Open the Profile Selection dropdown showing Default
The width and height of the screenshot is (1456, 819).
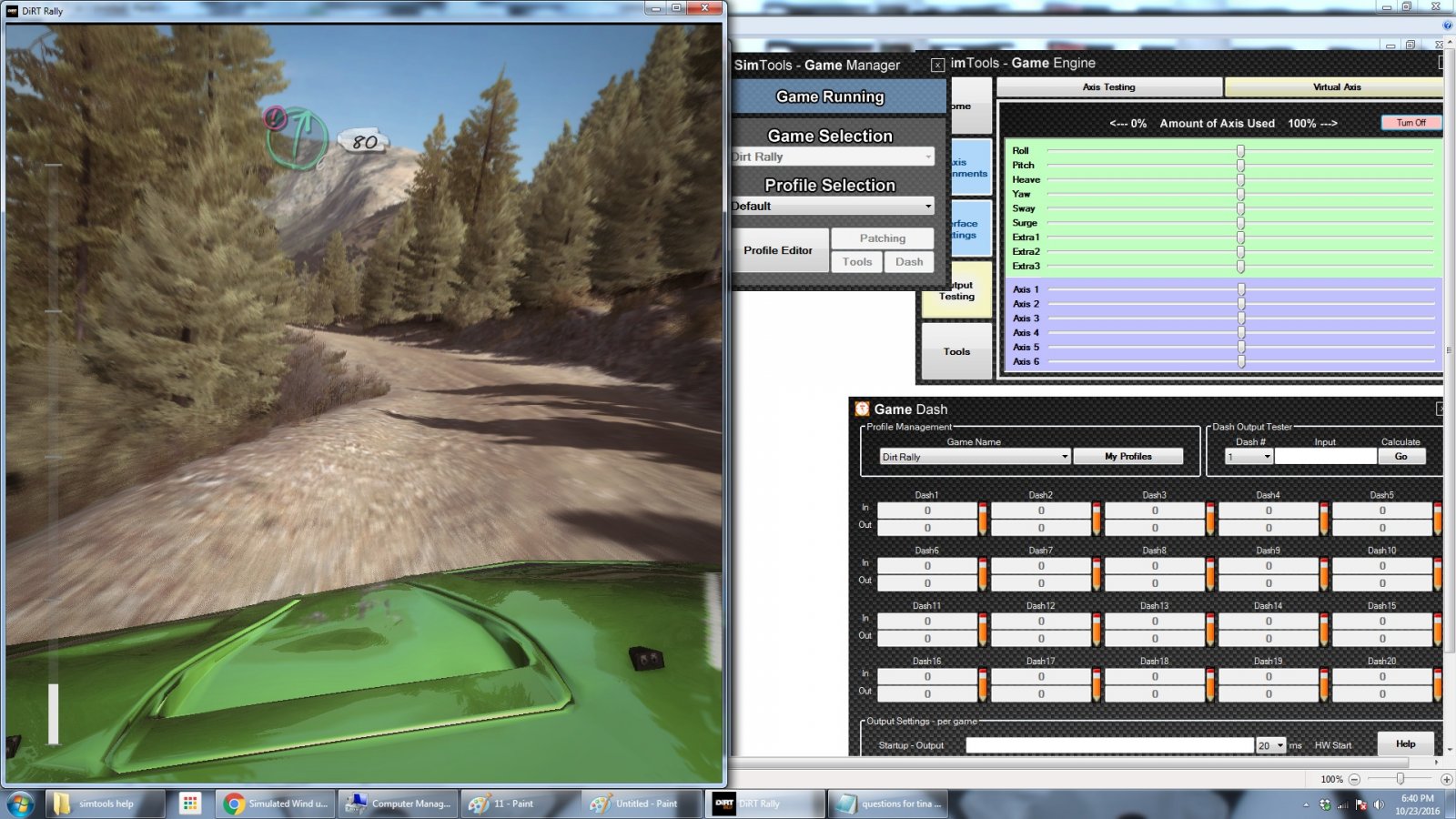[x=833, y=206]
